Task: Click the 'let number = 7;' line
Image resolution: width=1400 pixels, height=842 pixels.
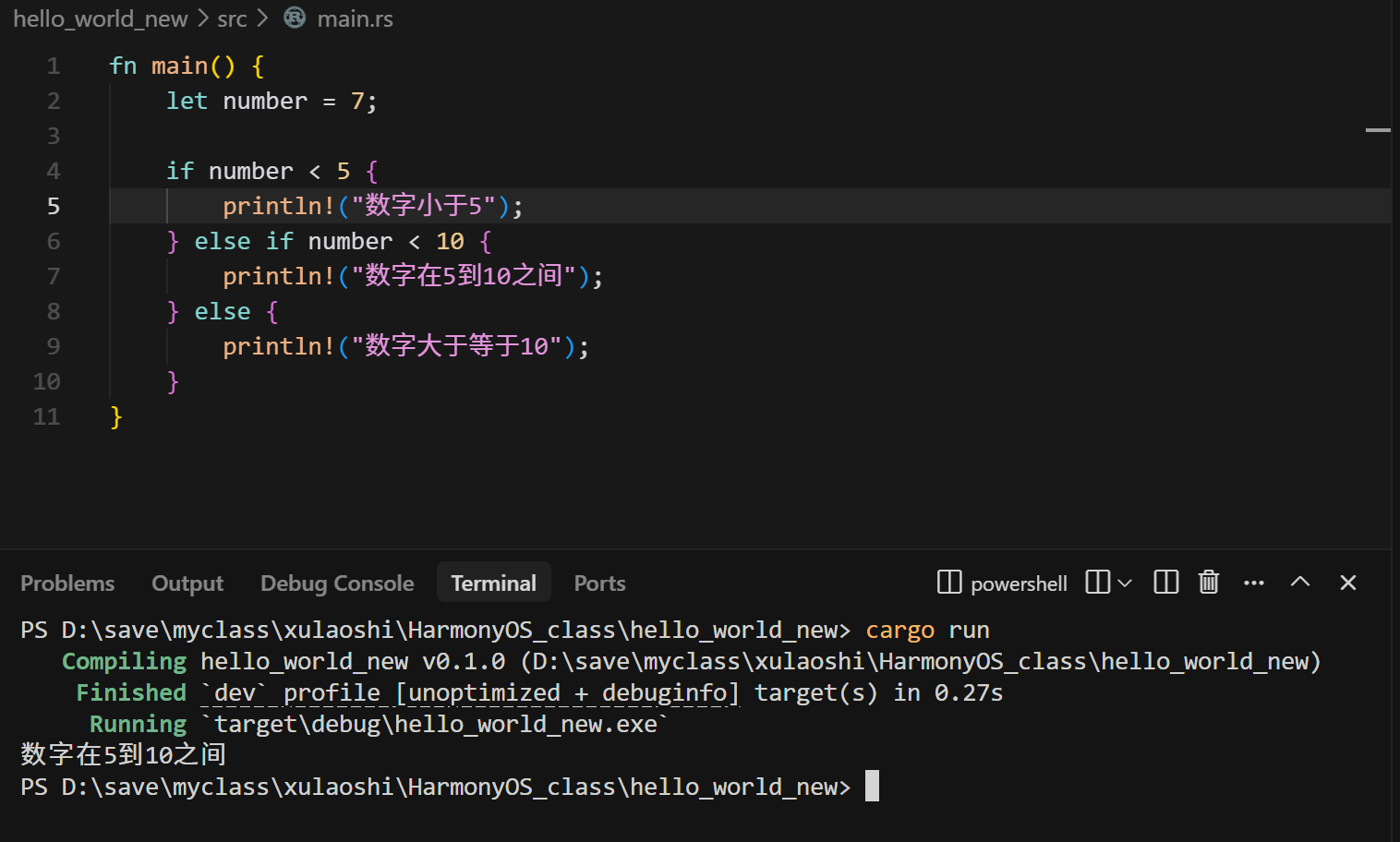Action: pos(272,102)
